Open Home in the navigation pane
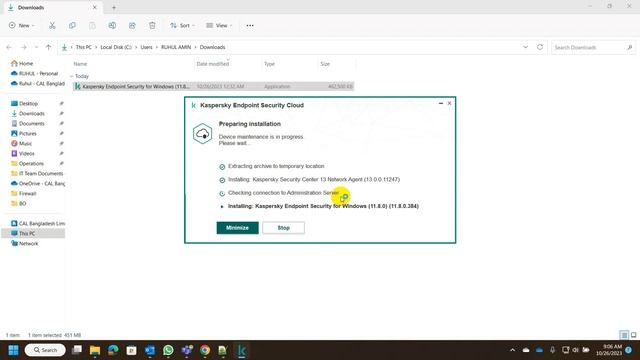The width and height of the screenshot is (640, 360). (22, 64)
